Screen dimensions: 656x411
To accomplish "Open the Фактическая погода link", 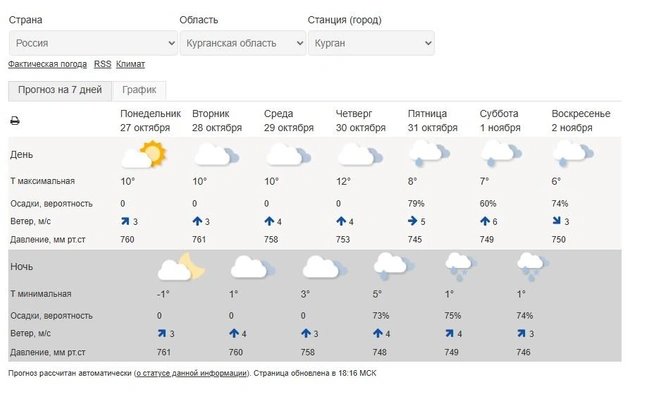I will pos(47,64).
